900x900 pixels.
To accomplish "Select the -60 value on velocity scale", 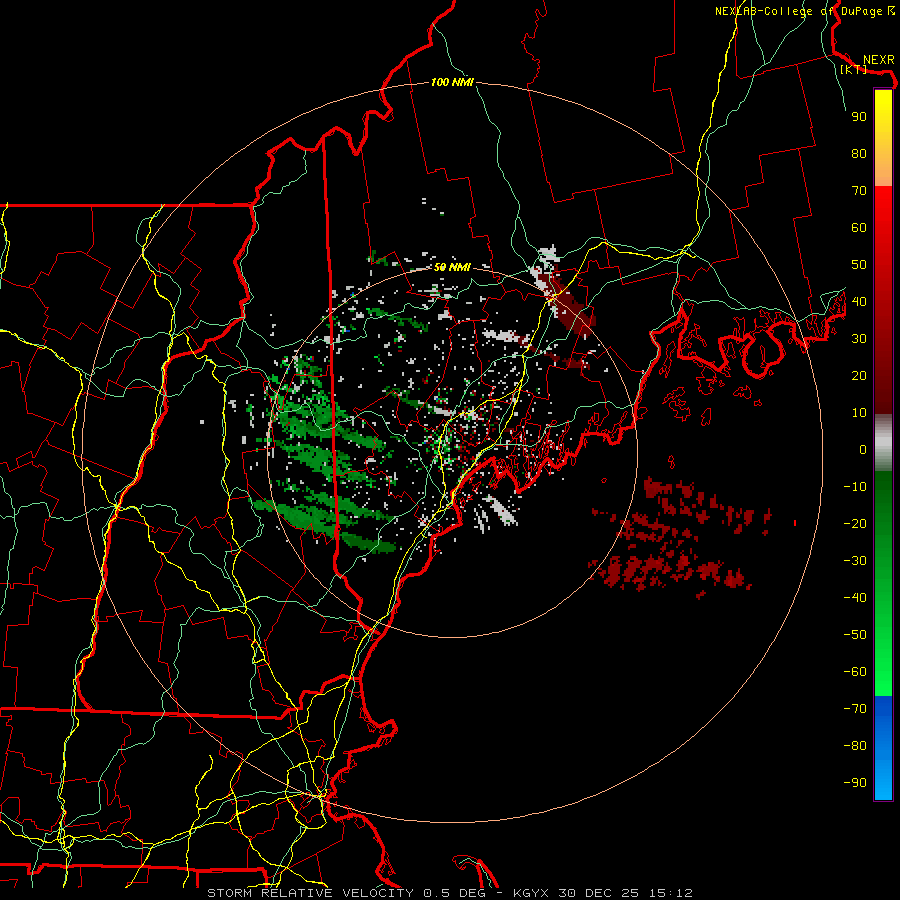I will (x=855, y=672).
